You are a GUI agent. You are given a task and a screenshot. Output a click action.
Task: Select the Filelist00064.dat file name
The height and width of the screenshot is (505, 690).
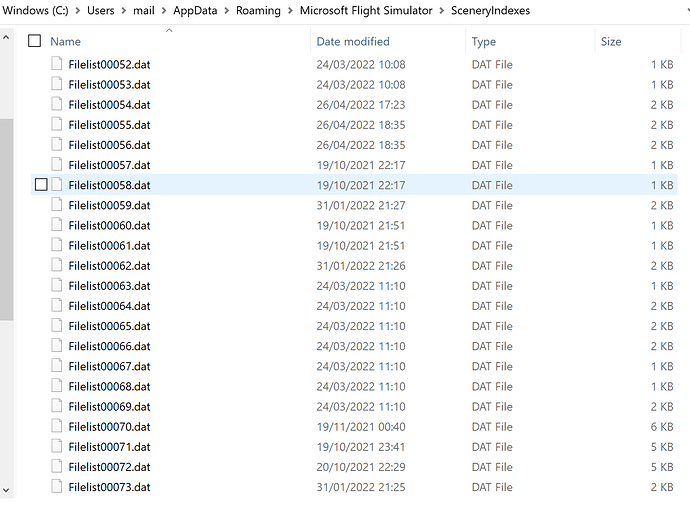(109, 306)
